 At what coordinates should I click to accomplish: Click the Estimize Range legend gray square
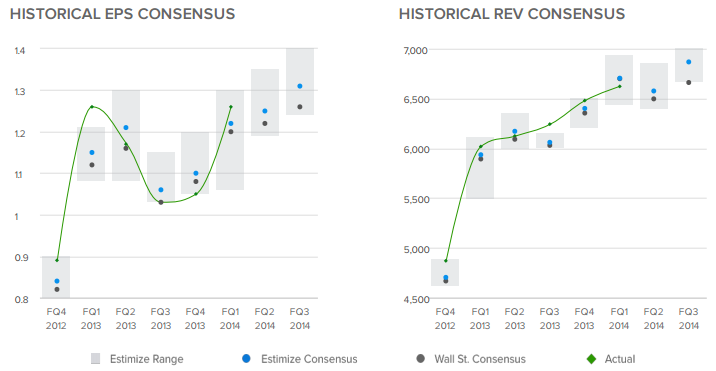95,359
